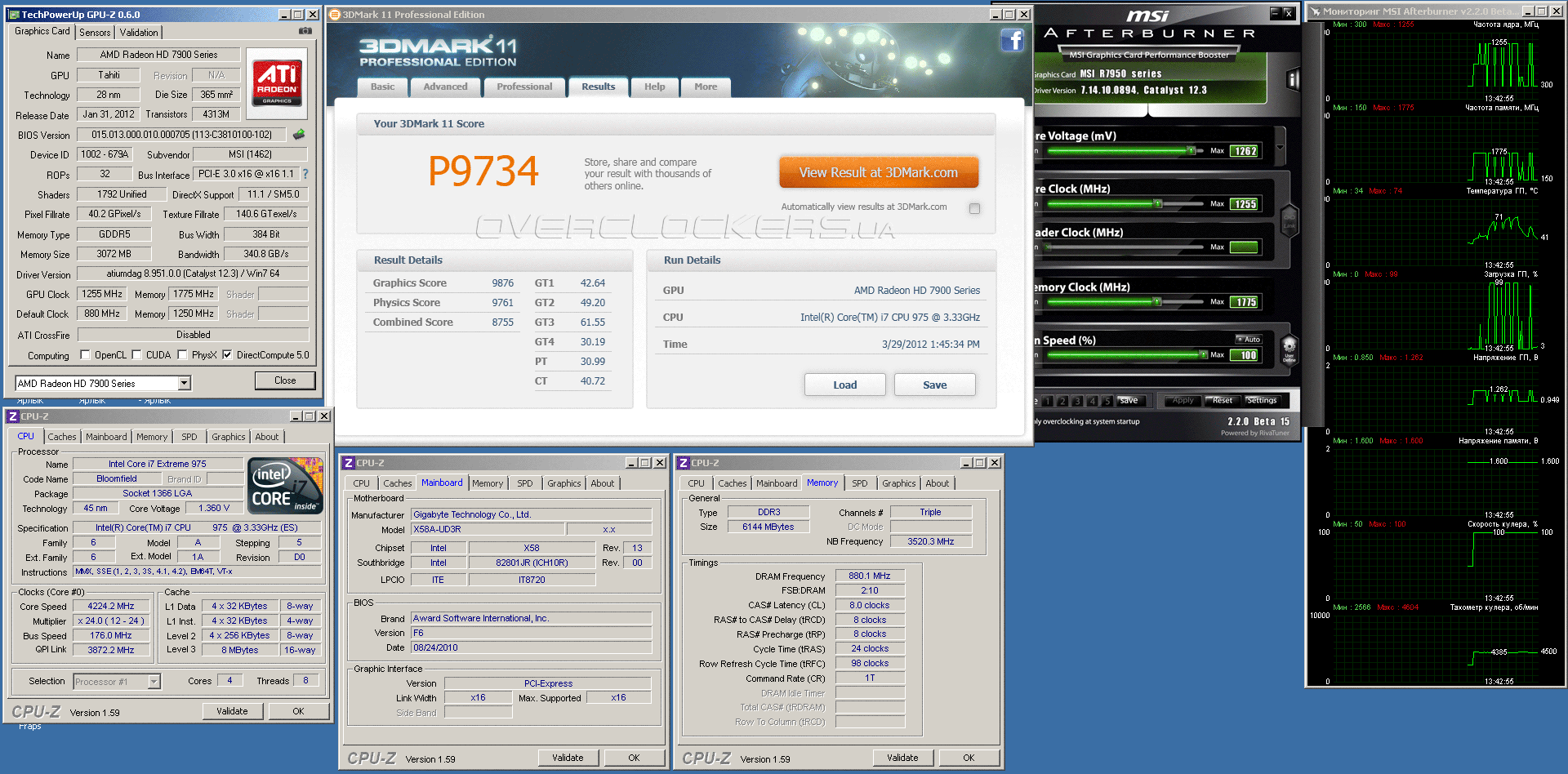This screenshot has width=1568, height=774.
Task: Click the title icon of the CPU-Z Mainboard window
Action: tap(349, 463)
